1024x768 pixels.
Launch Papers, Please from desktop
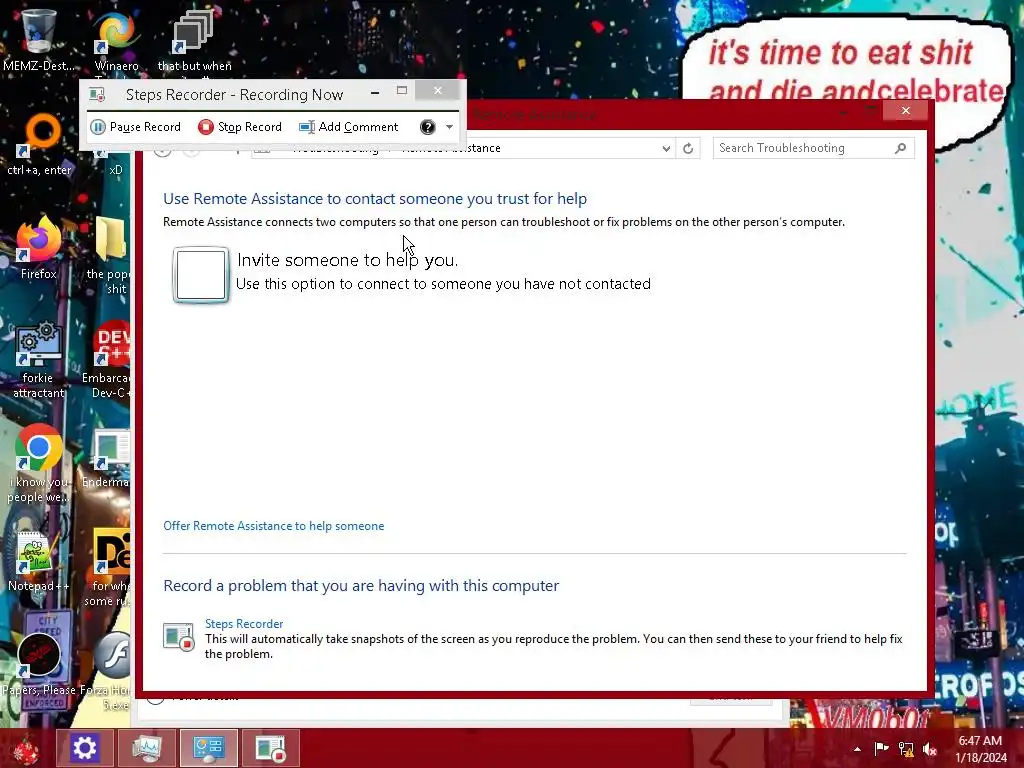coord(39,665)
